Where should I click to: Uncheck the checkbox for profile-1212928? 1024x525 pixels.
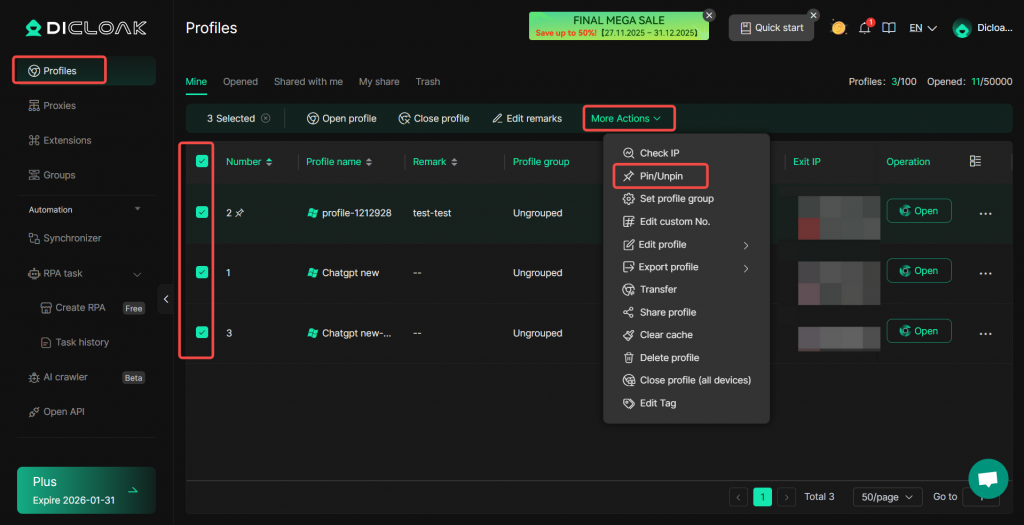[202, 212]
